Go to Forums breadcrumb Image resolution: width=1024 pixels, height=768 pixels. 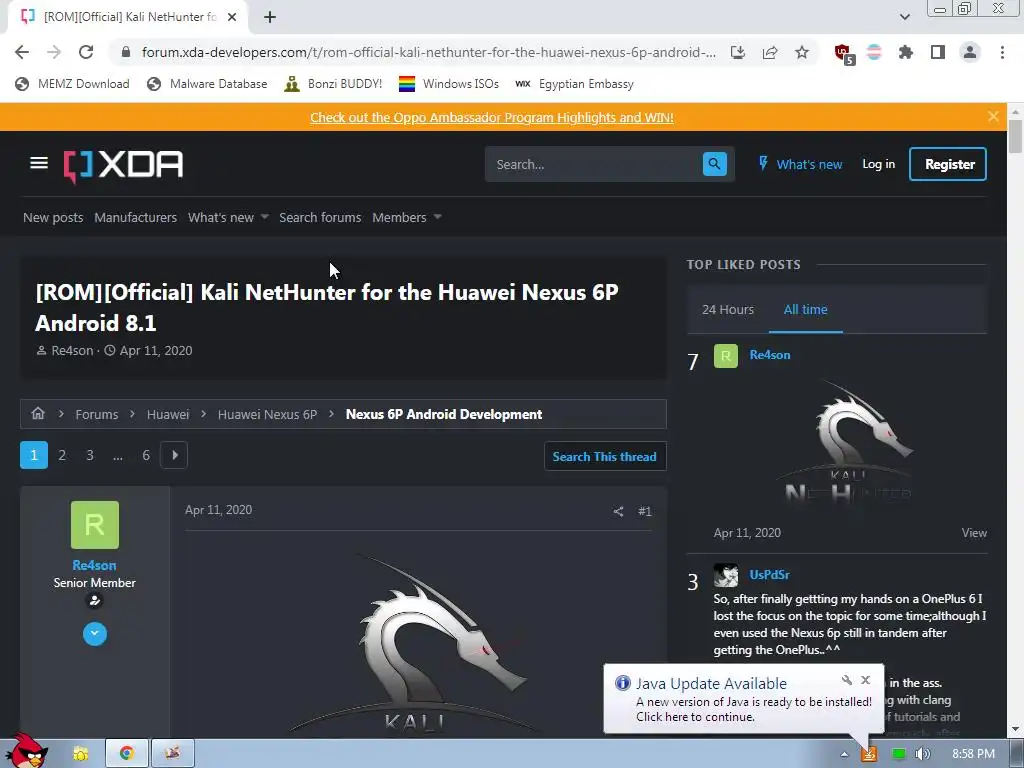tap(97, 415)
